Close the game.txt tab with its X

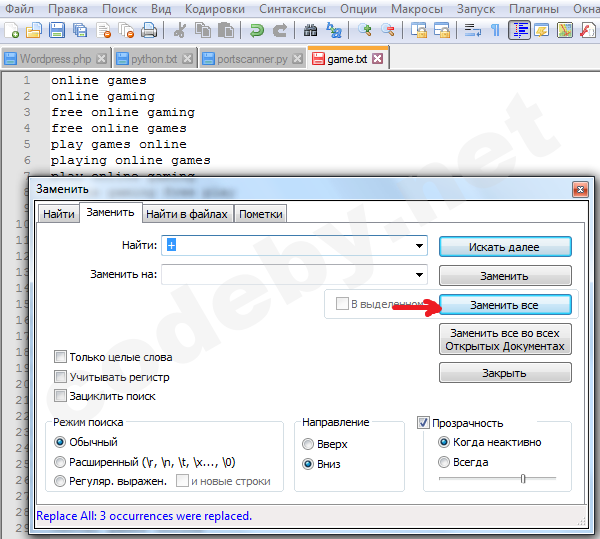pyautogui.click(x=377, y=59)
